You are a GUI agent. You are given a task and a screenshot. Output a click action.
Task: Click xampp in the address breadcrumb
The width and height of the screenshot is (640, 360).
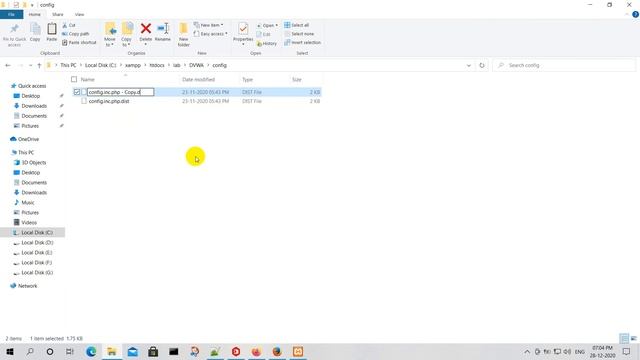click(x=133, y=65)
